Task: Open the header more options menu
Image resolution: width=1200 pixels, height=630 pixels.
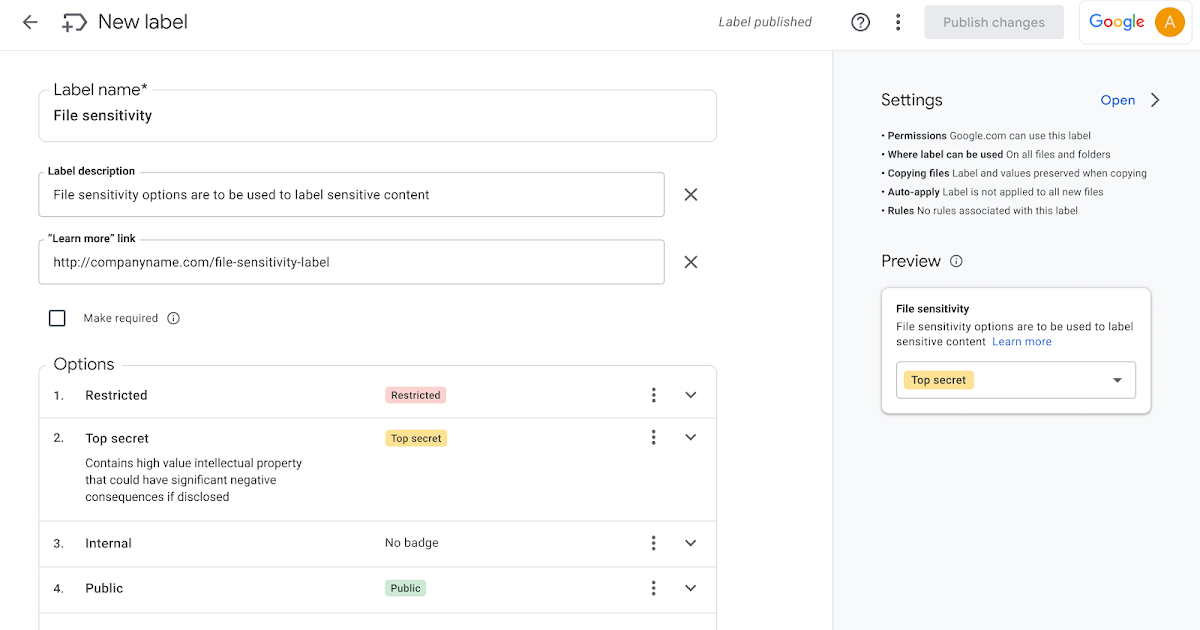Action: [898, 22]
